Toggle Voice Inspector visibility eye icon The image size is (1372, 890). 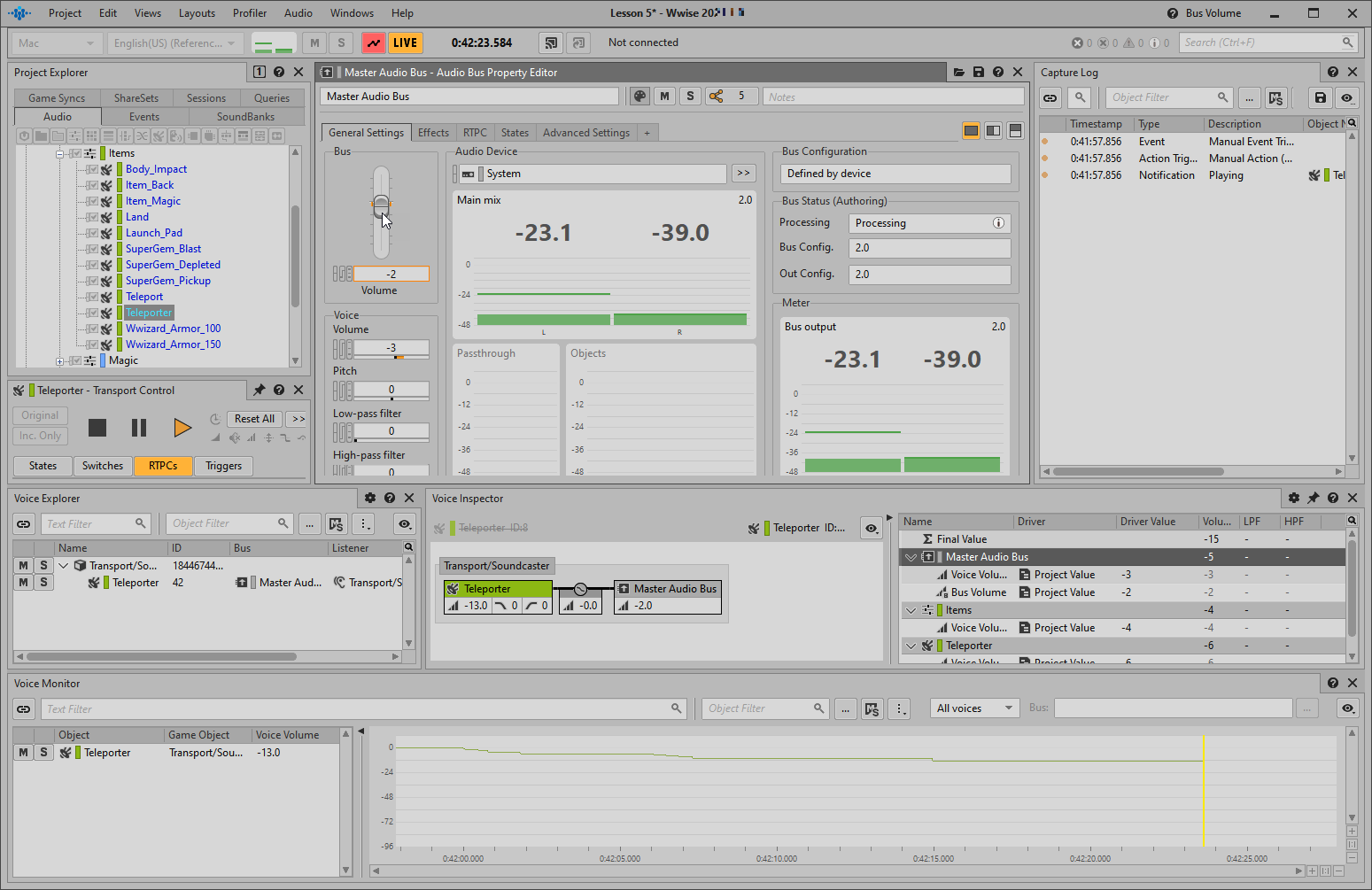(x=872, y=529)
